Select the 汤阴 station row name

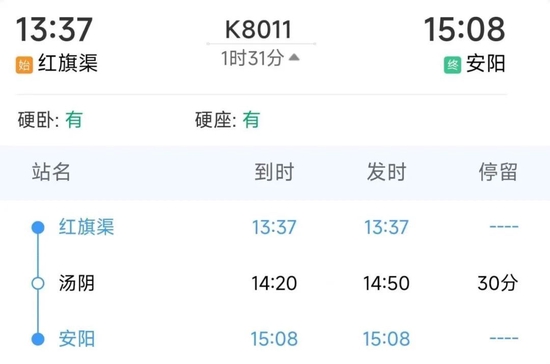point(77,283)
